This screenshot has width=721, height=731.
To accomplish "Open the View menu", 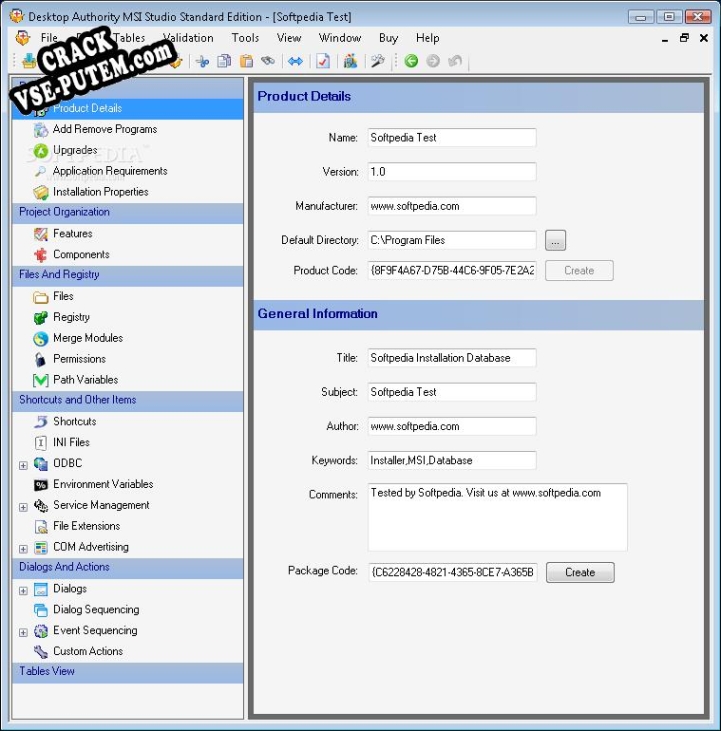I will 289,38.
